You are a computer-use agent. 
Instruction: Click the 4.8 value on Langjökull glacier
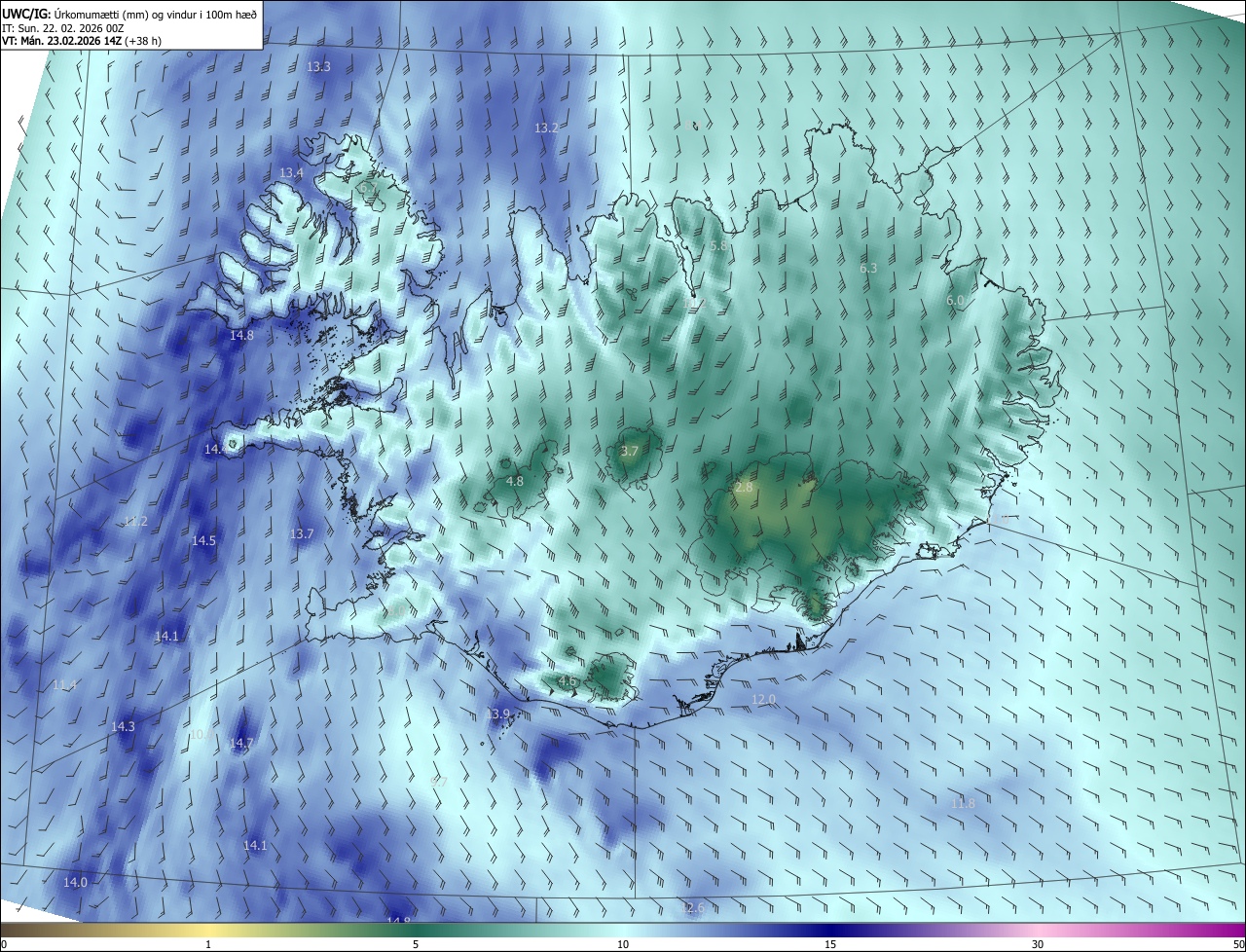pyautogui.click(x=515, y=482)
